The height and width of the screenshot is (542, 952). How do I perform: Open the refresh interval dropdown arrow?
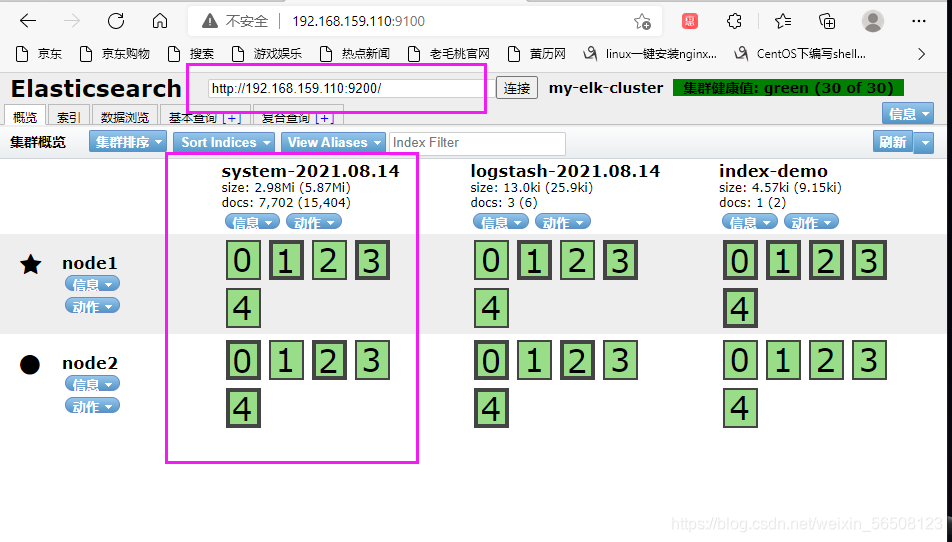(924, 143)
